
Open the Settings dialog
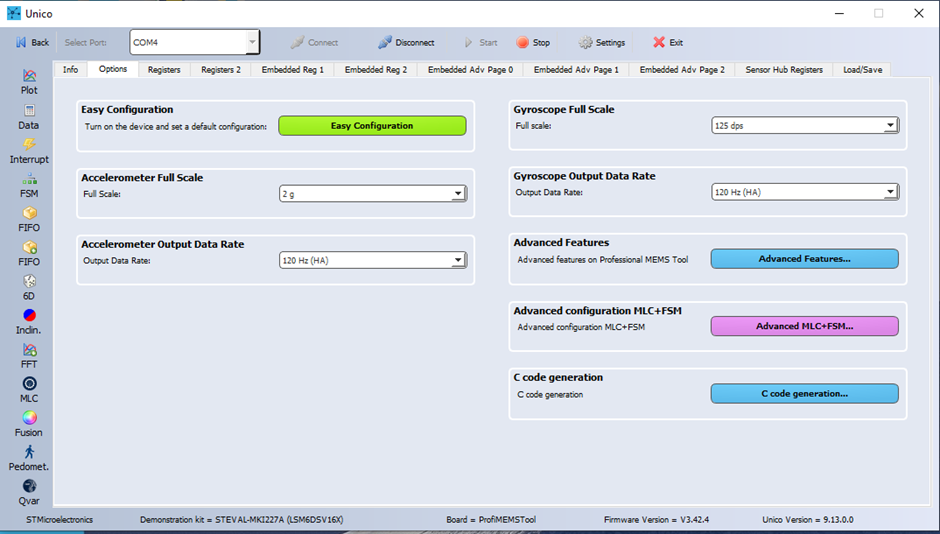[601, 43]
